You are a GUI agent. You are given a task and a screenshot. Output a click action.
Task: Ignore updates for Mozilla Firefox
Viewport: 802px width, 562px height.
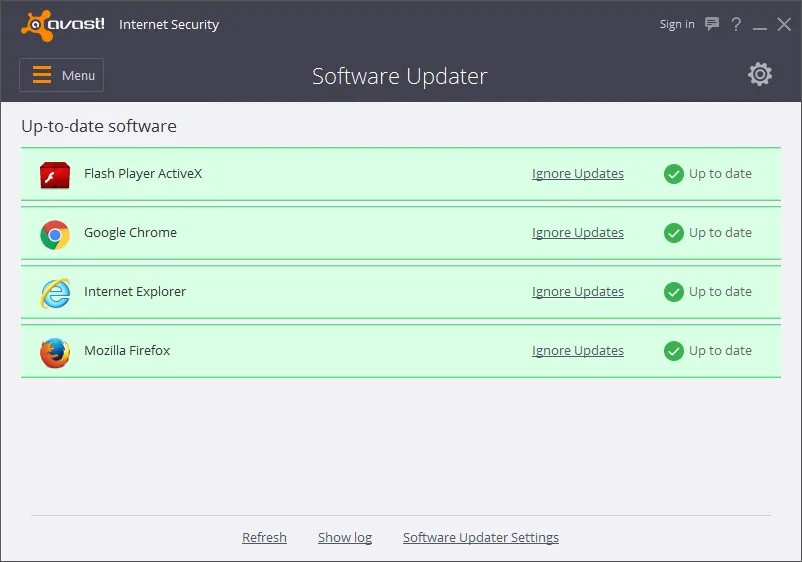coord(577,351)
